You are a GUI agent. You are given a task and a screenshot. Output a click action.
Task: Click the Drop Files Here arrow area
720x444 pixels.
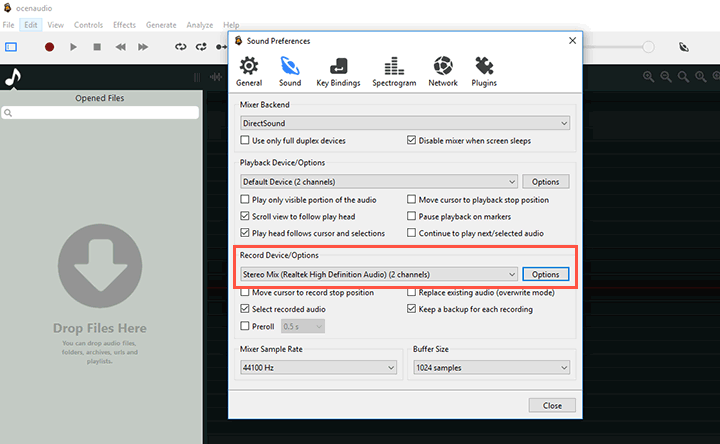coord(100,266)
